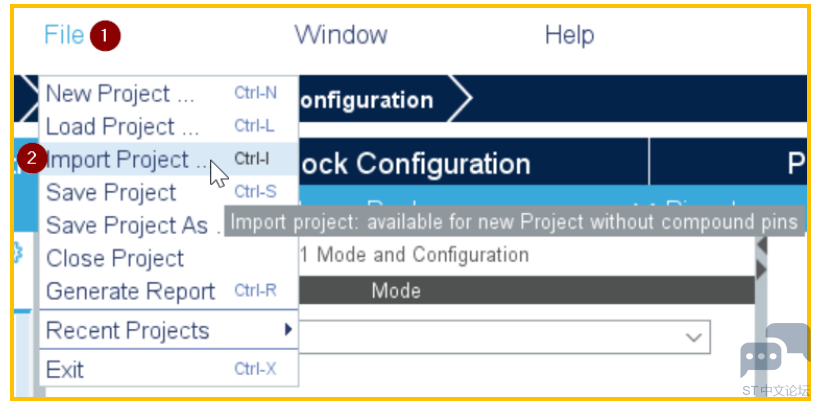
Task: Open the File menu
Action: tap(64, 35)
